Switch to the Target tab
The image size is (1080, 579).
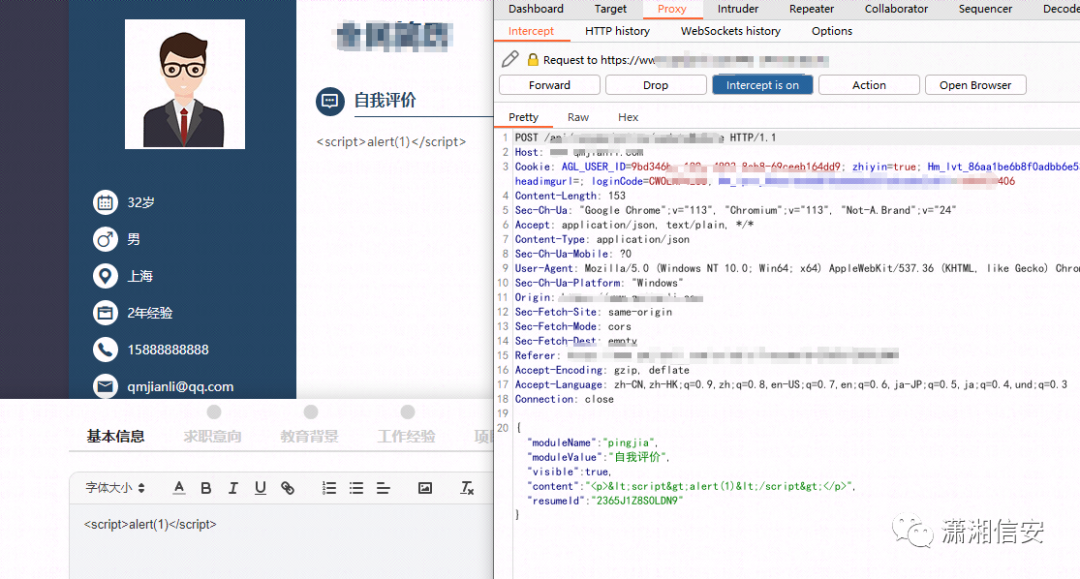tap(610, 9)
